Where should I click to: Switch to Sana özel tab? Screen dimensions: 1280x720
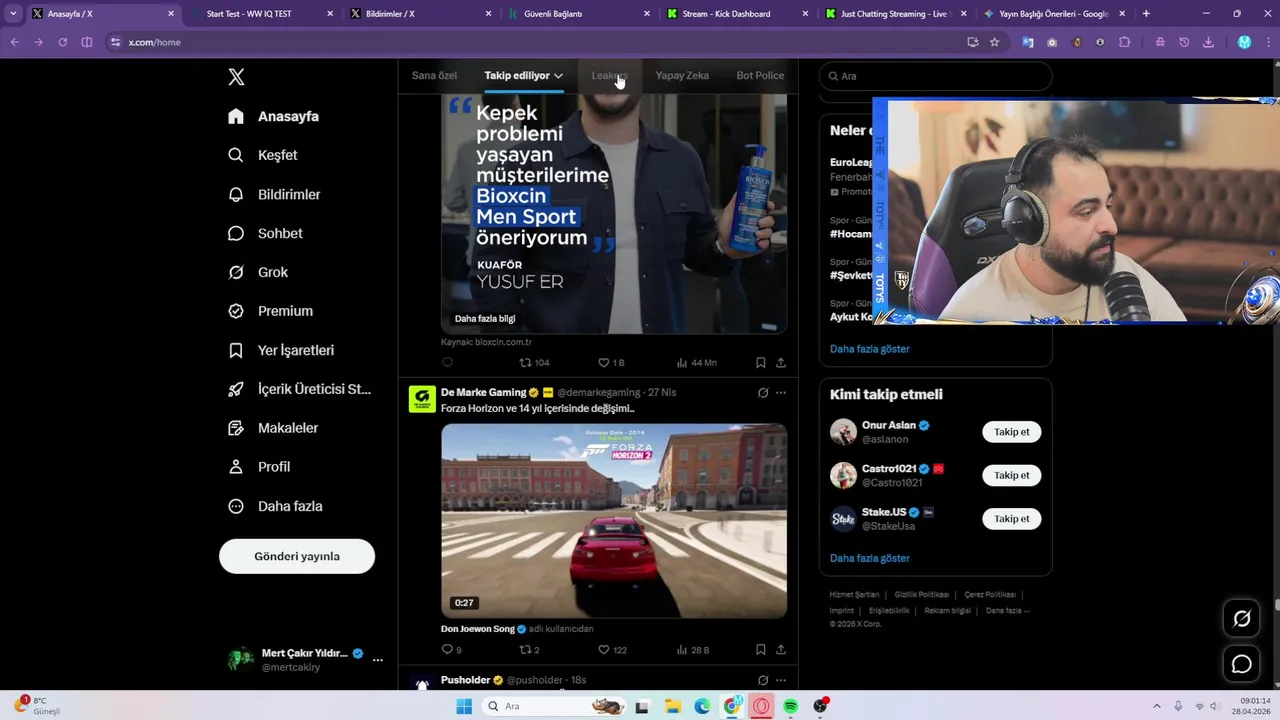click(434, 75)
